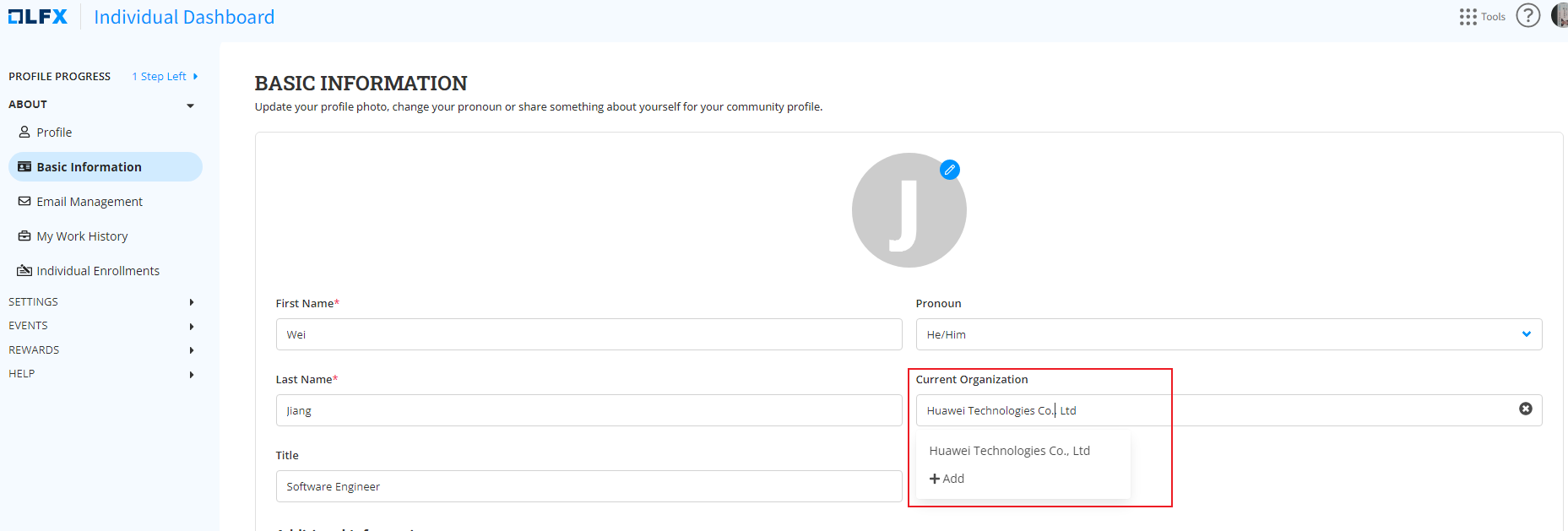Select Basic Information in sidebar
Screen dimensions: 1568x531
89,167
